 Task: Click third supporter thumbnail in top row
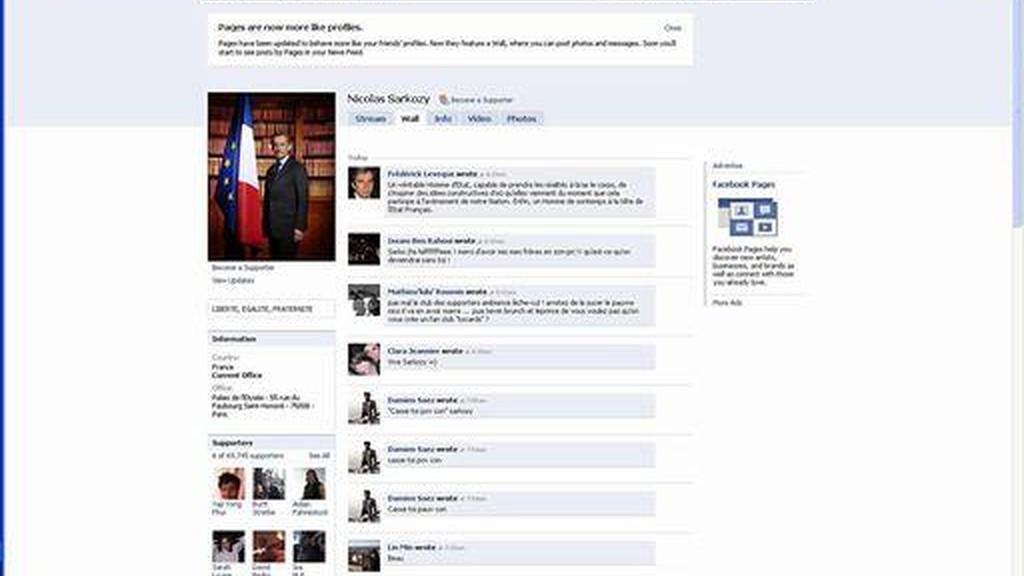point(309,484)
